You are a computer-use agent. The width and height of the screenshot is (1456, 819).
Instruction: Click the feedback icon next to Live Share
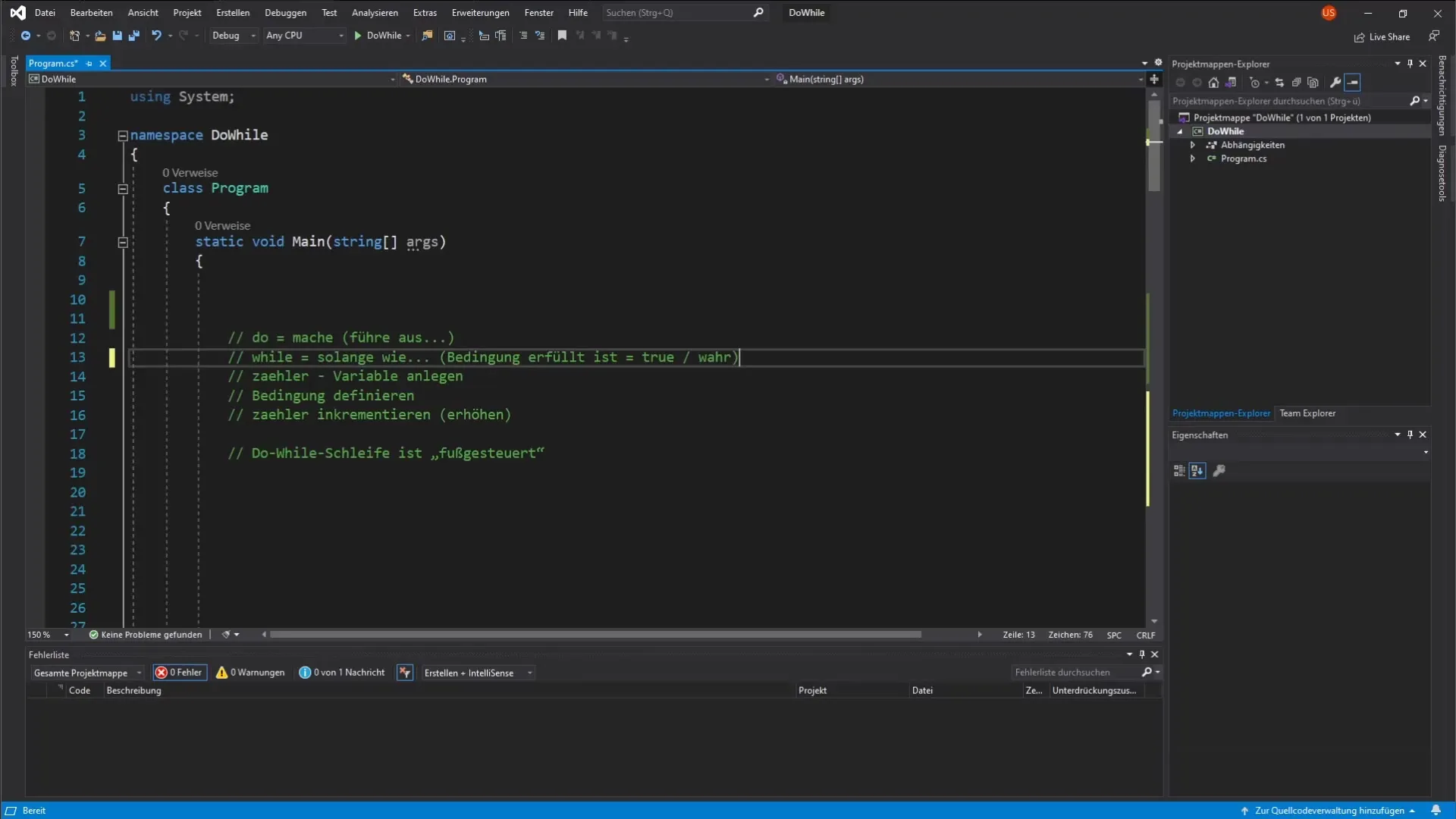pyautogui.click(x=1434, y=36)
